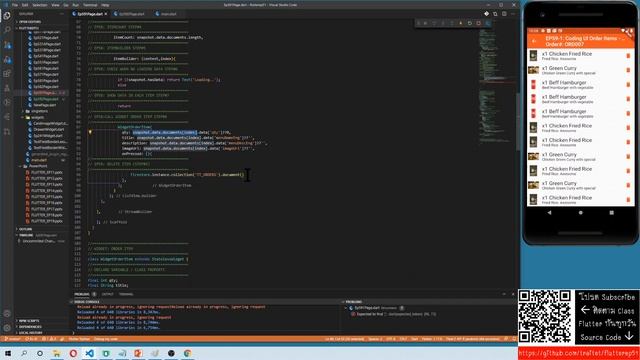Close the Ep591Page.dart editor tab
Viewport: 640px width, 360px height.
(x=106, y=14)
